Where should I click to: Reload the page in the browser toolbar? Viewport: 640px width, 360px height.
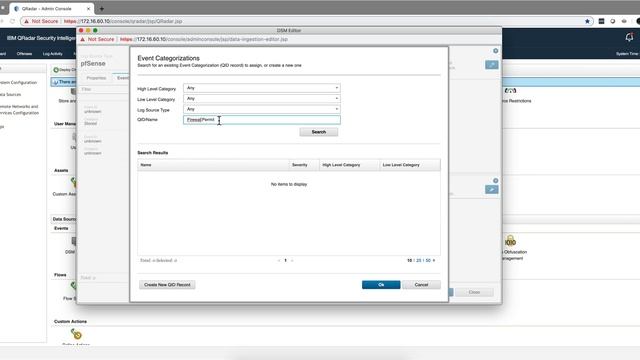click(x=12, y=21)
